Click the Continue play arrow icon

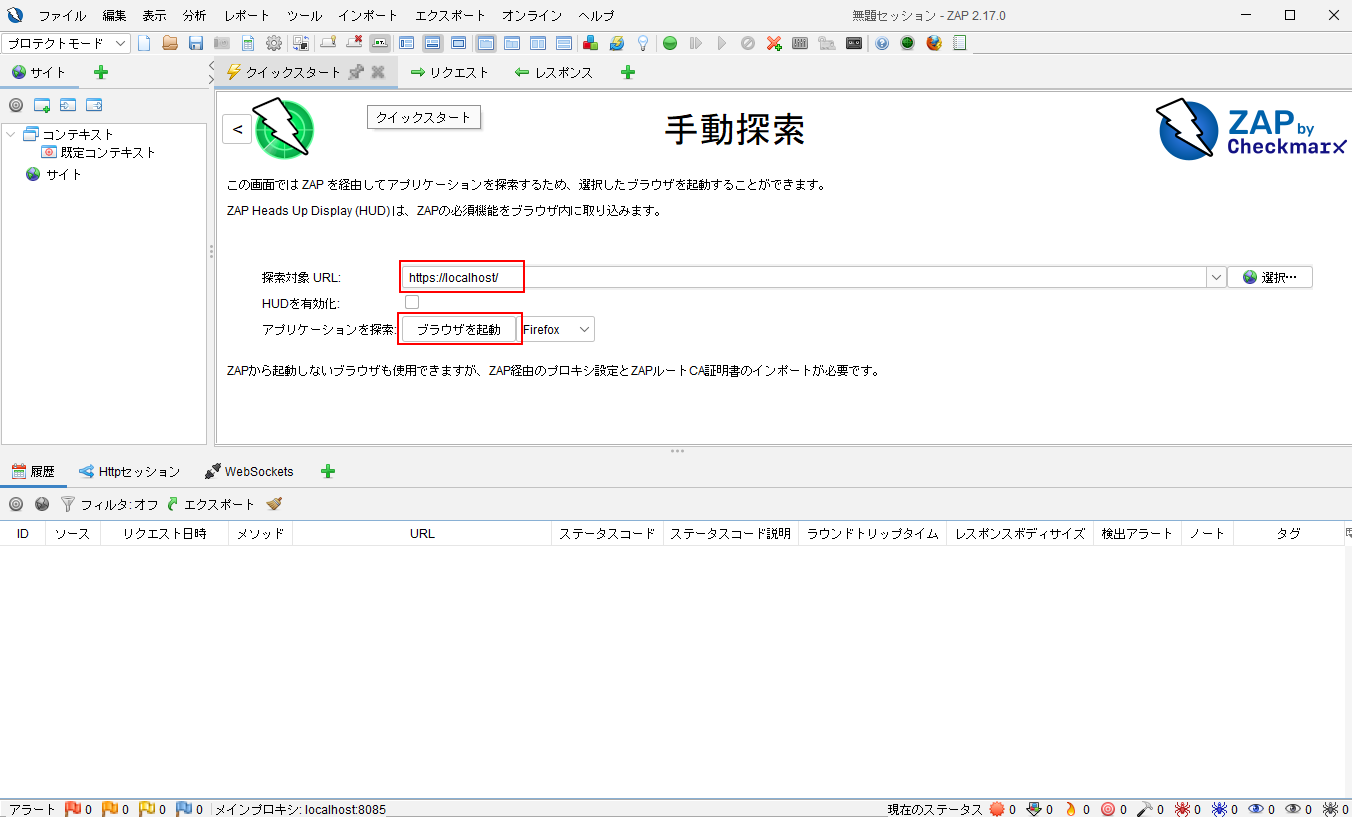(x=722, y=43)
